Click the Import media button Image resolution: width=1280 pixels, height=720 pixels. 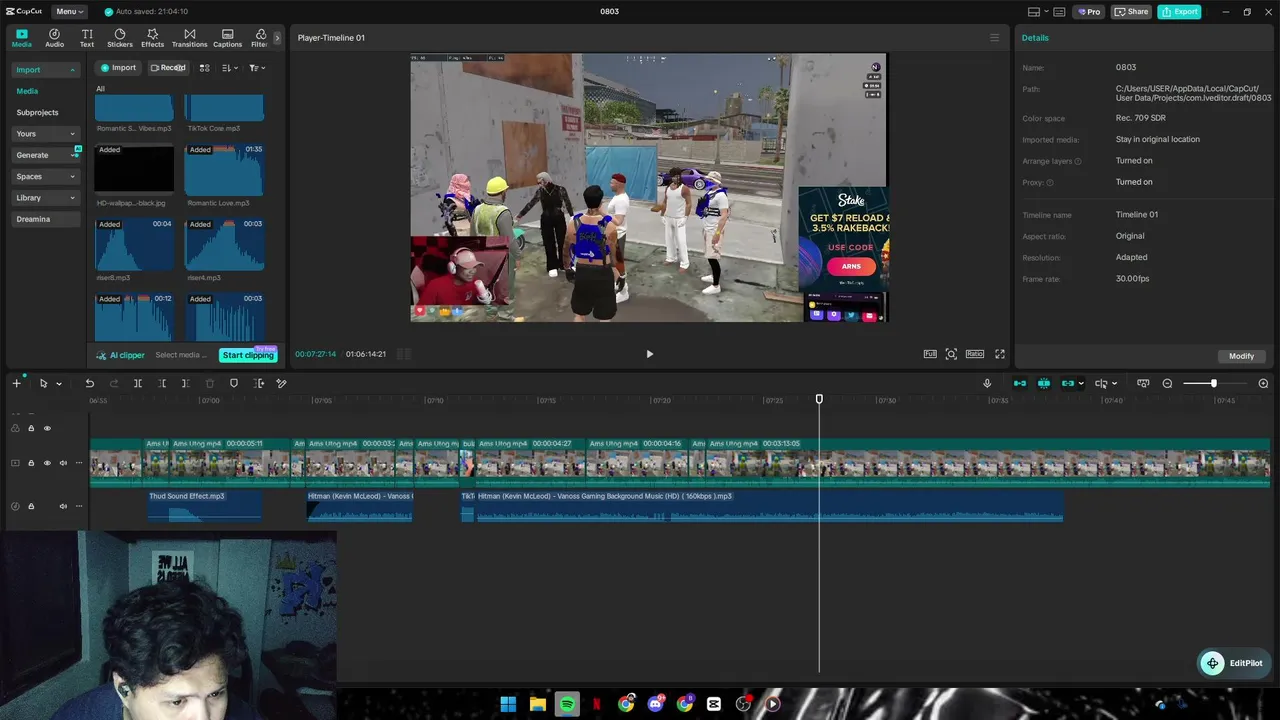click(118, 68)
